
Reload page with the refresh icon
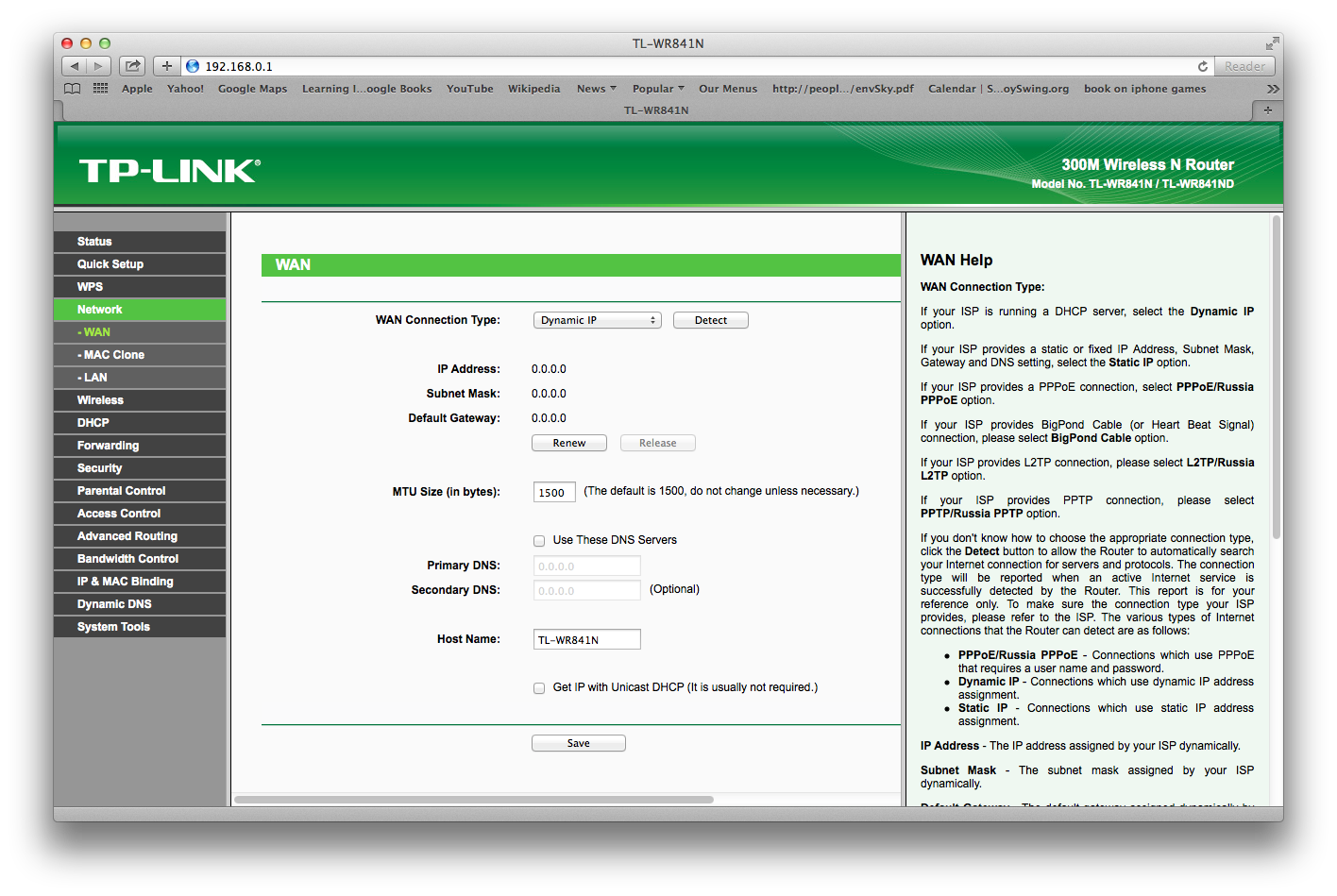click(1202, 66)
